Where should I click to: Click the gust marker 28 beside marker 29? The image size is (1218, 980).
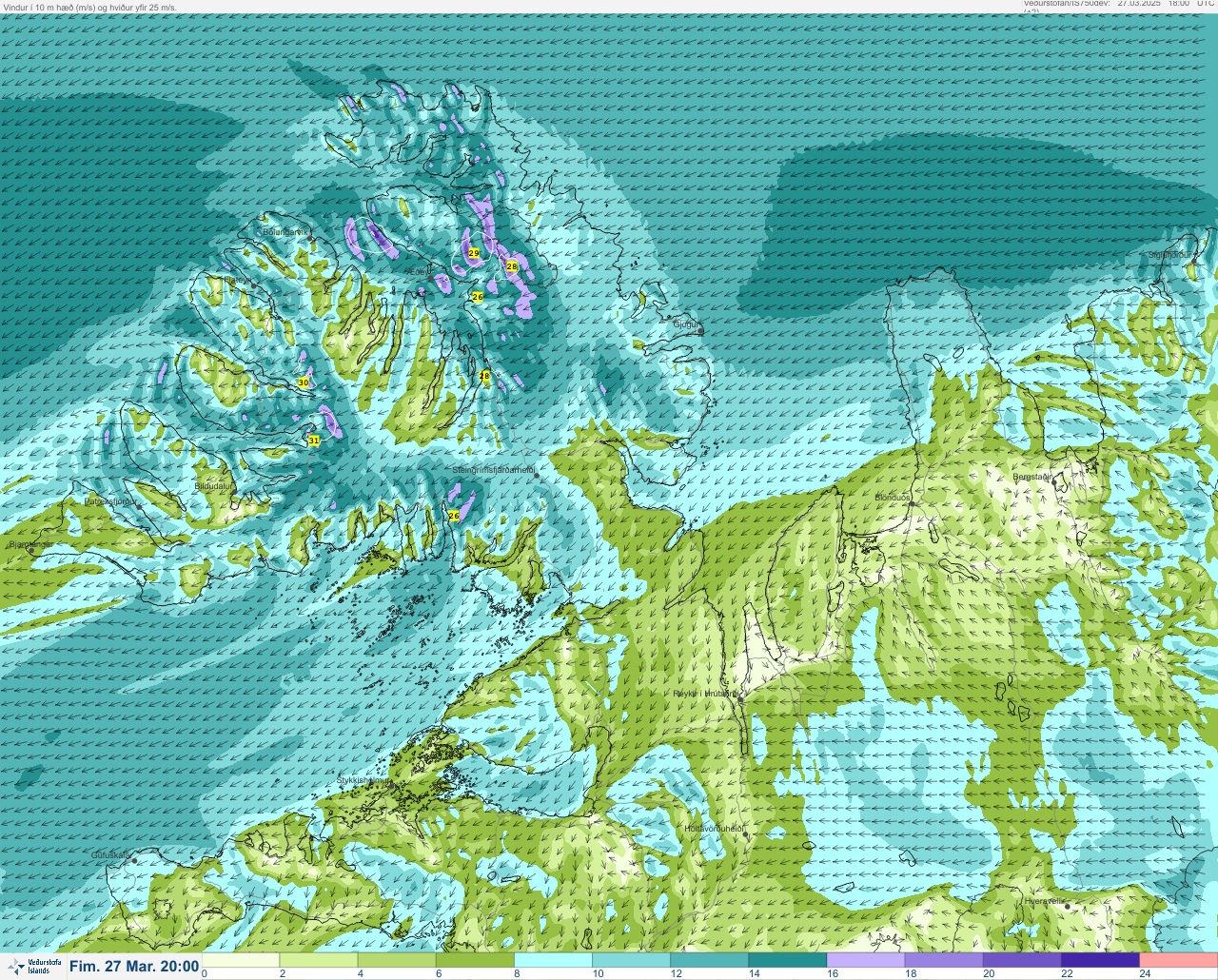coord(511,267)
